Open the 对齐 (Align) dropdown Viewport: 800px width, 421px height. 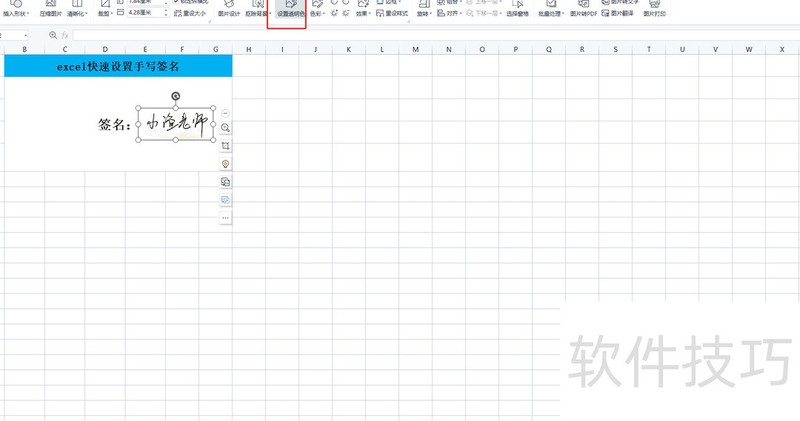point(449,13)
